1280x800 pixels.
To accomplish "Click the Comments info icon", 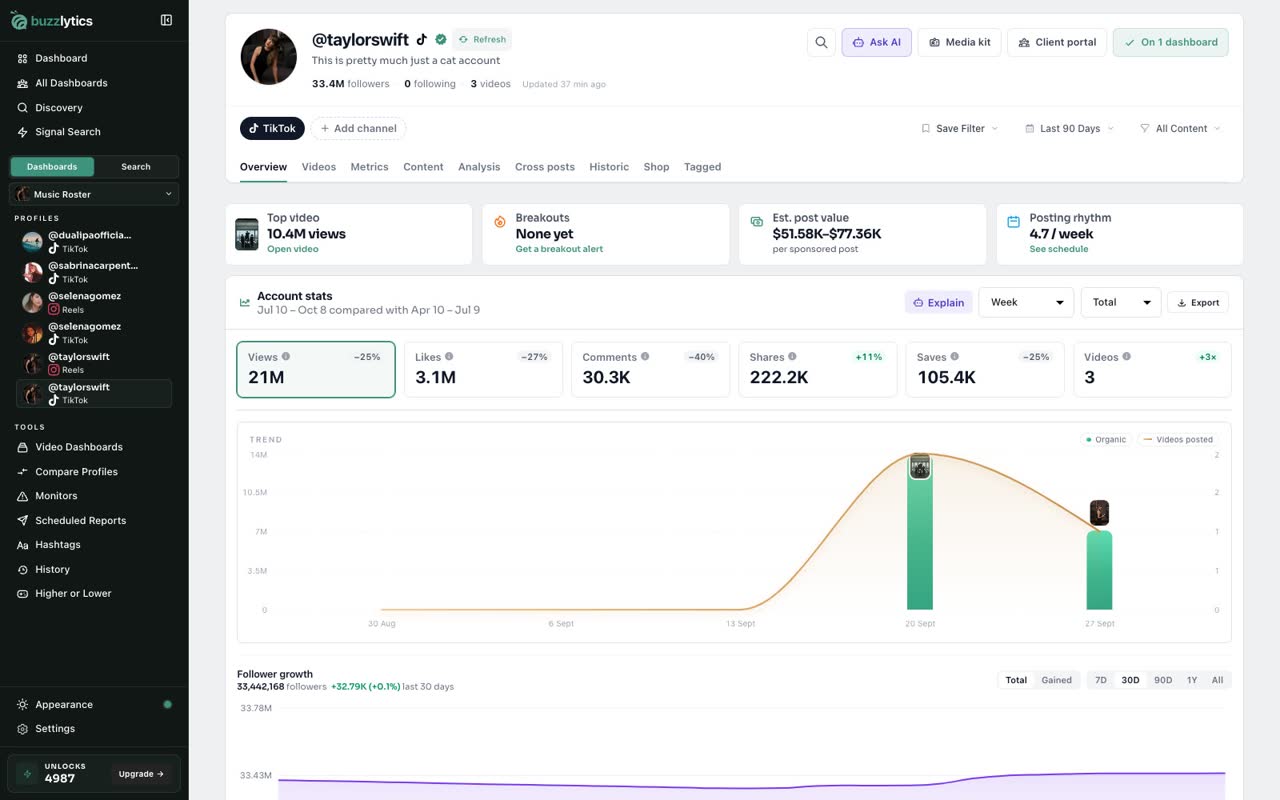I will (x=645, y=356).
